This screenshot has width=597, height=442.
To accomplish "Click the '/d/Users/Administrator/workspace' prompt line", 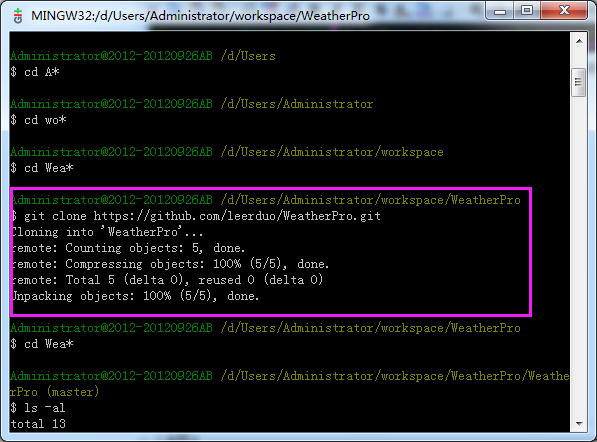I will pos(227,152).
